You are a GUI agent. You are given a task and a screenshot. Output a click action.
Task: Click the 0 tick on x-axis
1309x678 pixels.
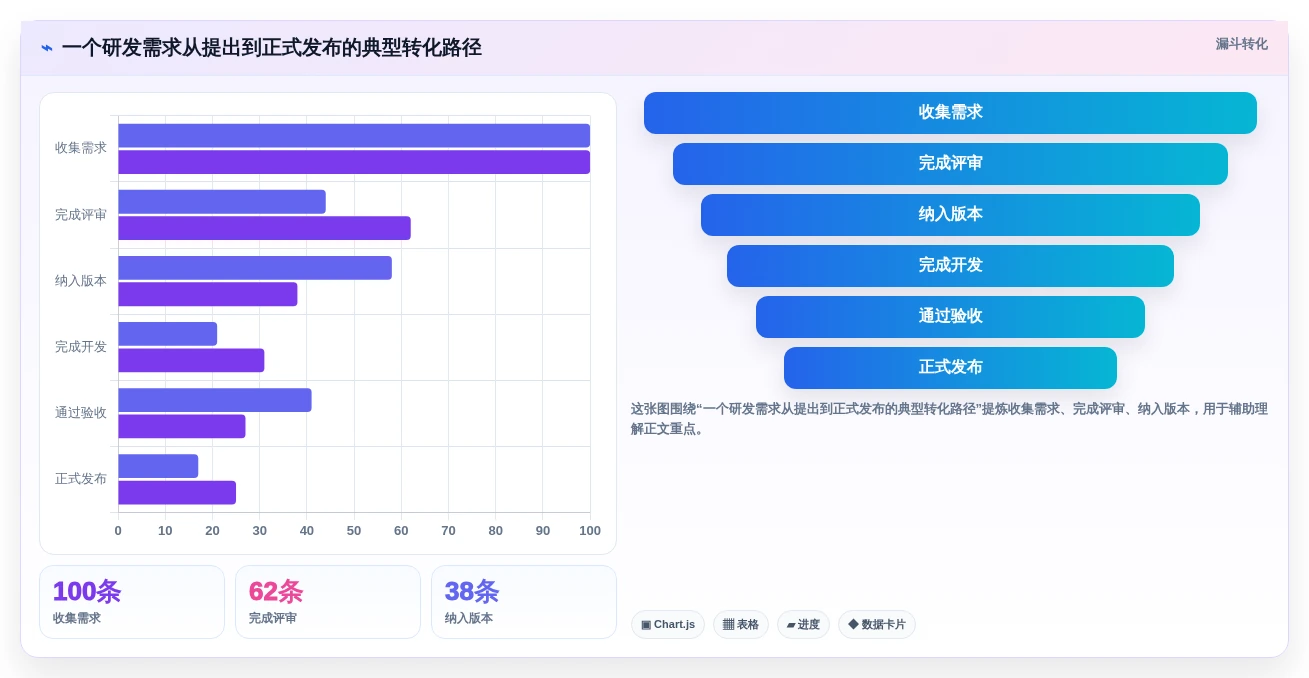pos(118,531)
